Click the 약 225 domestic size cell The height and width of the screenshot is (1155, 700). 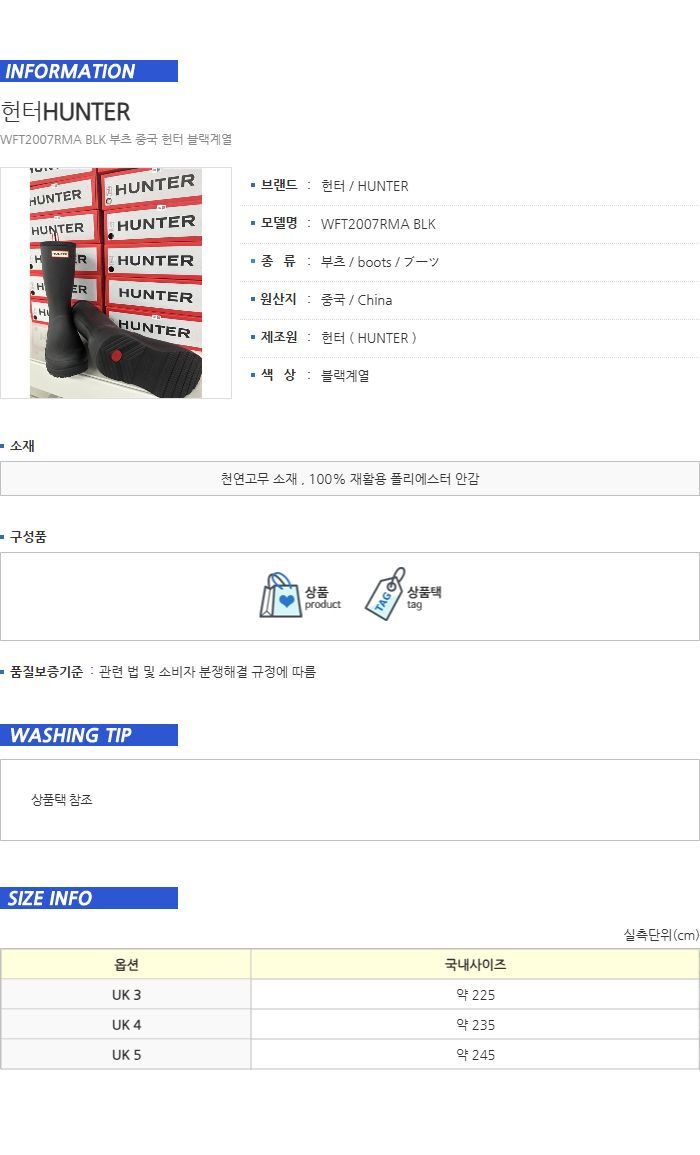click(x=475, y=994)
